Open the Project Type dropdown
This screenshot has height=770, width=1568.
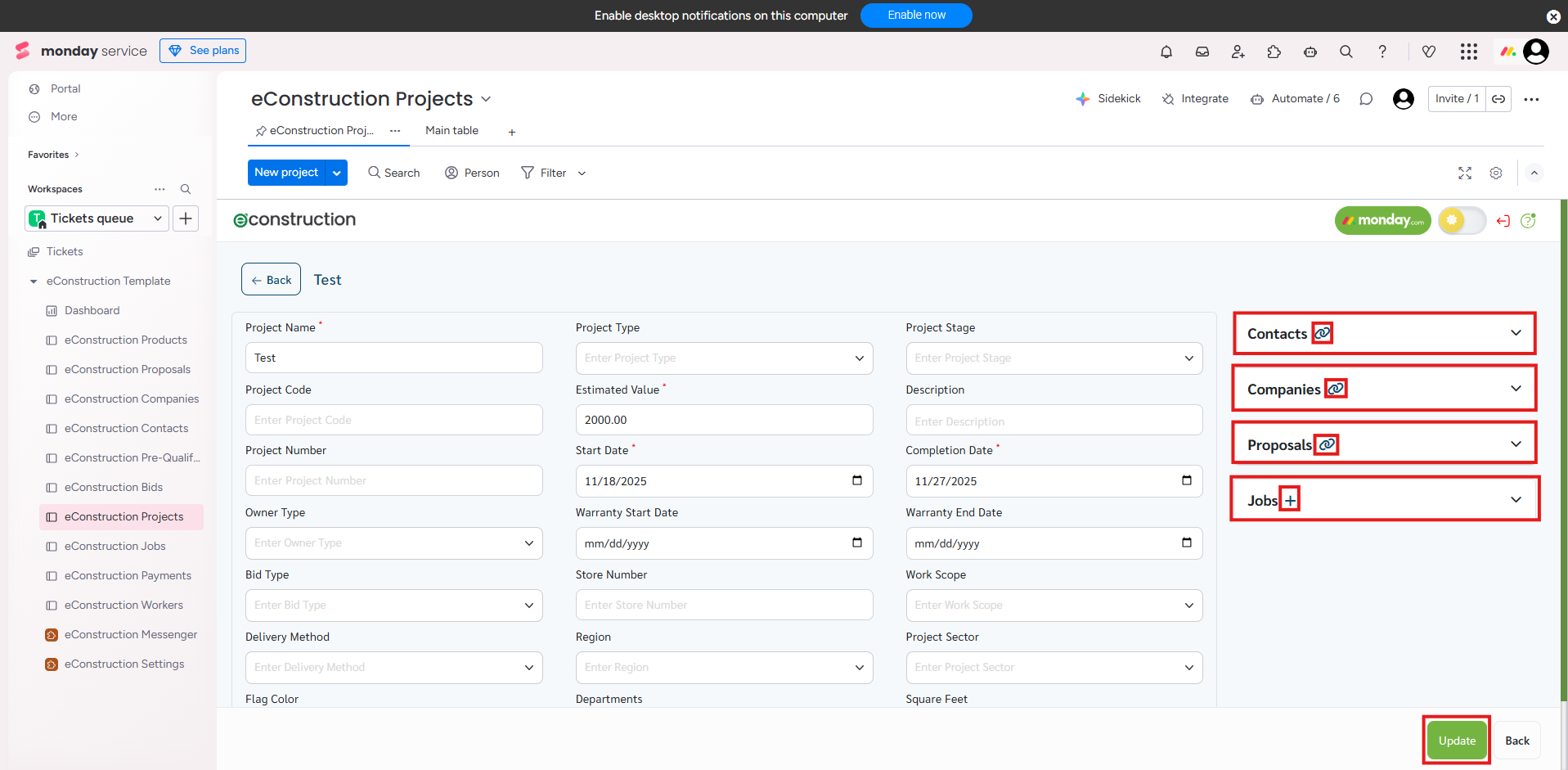pos(724,358)
